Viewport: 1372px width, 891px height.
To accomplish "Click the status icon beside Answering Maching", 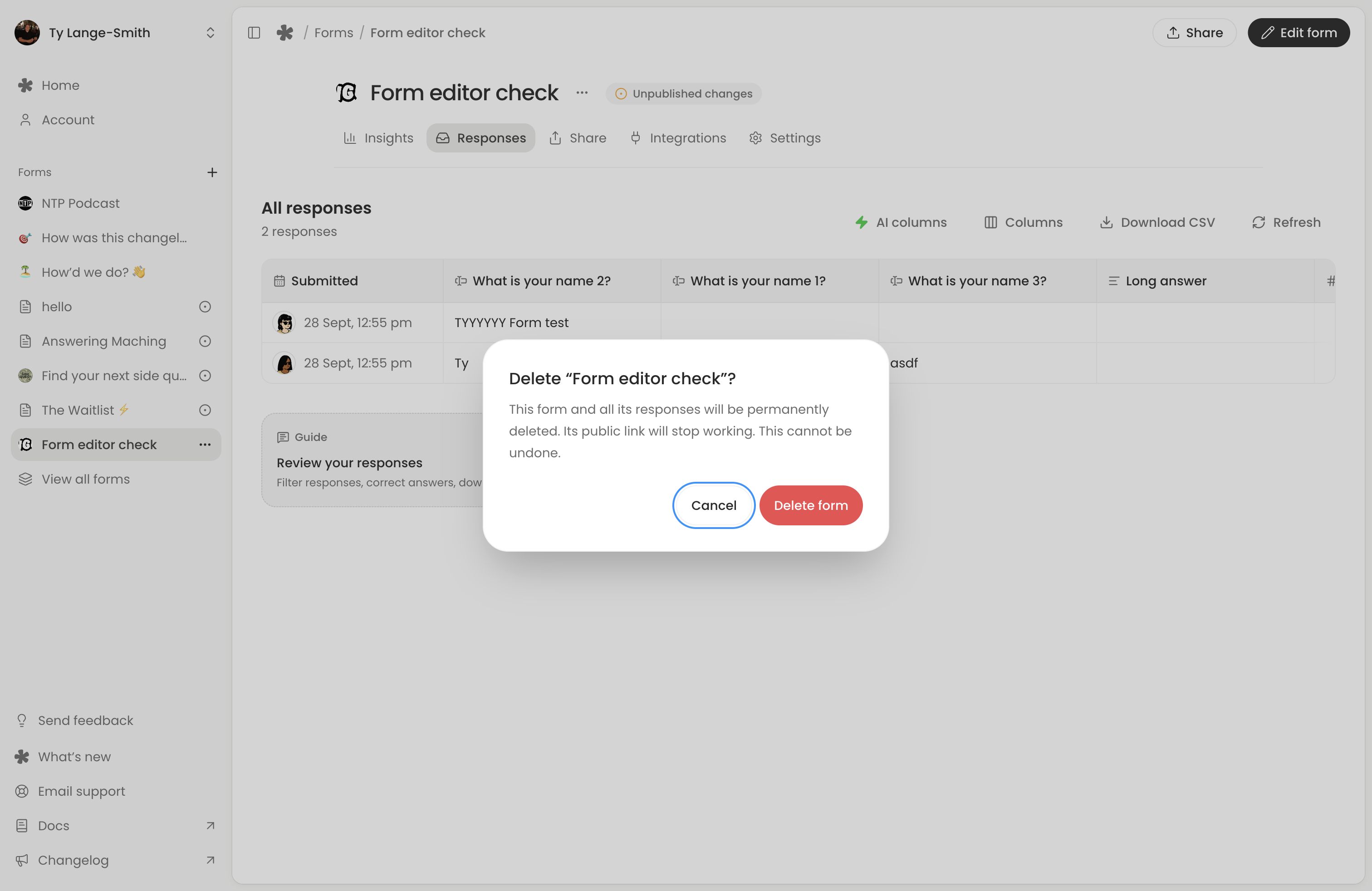I will click(x=205, y=341).
